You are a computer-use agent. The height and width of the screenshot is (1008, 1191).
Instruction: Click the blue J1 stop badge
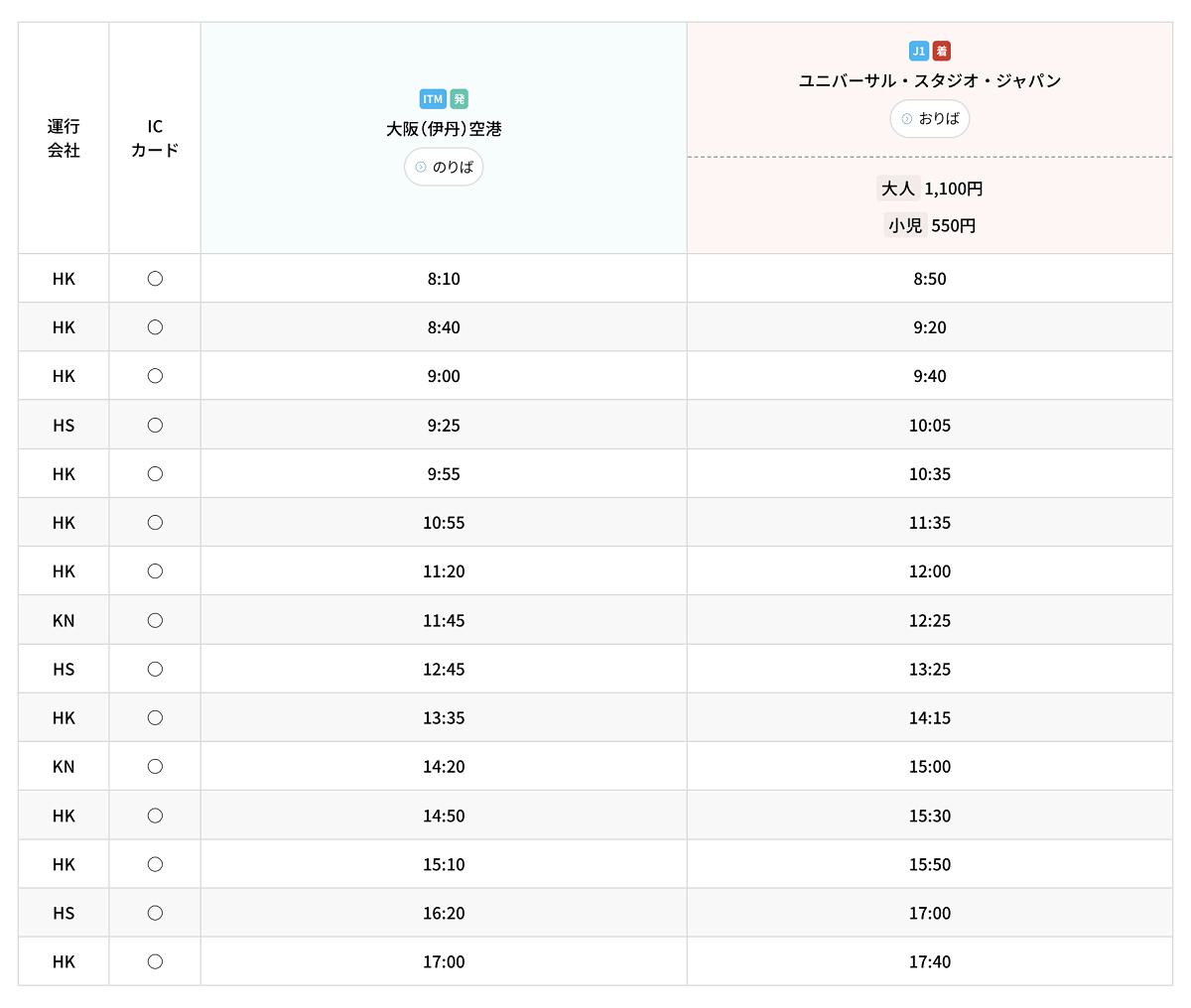click(917, 50)
